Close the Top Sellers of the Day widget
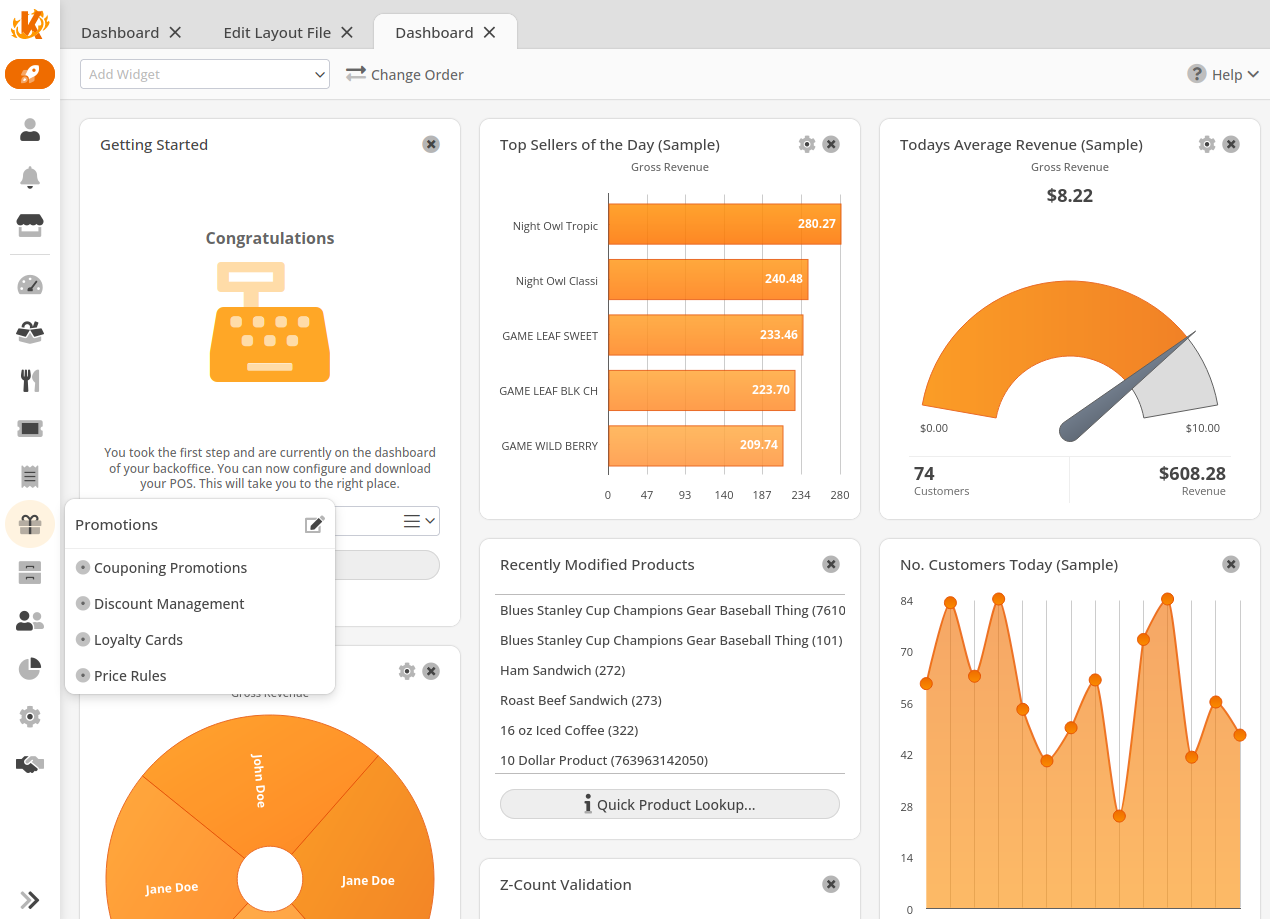 click(x=831, y=144)
